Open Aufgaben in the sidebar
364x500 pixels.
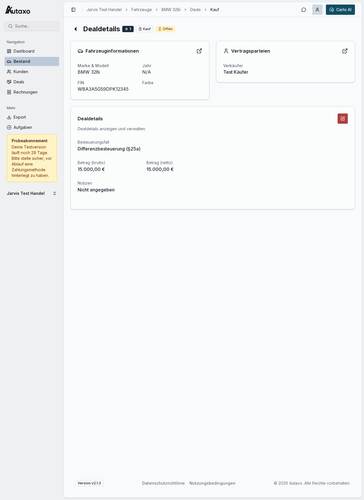click(x=32, y=127)
